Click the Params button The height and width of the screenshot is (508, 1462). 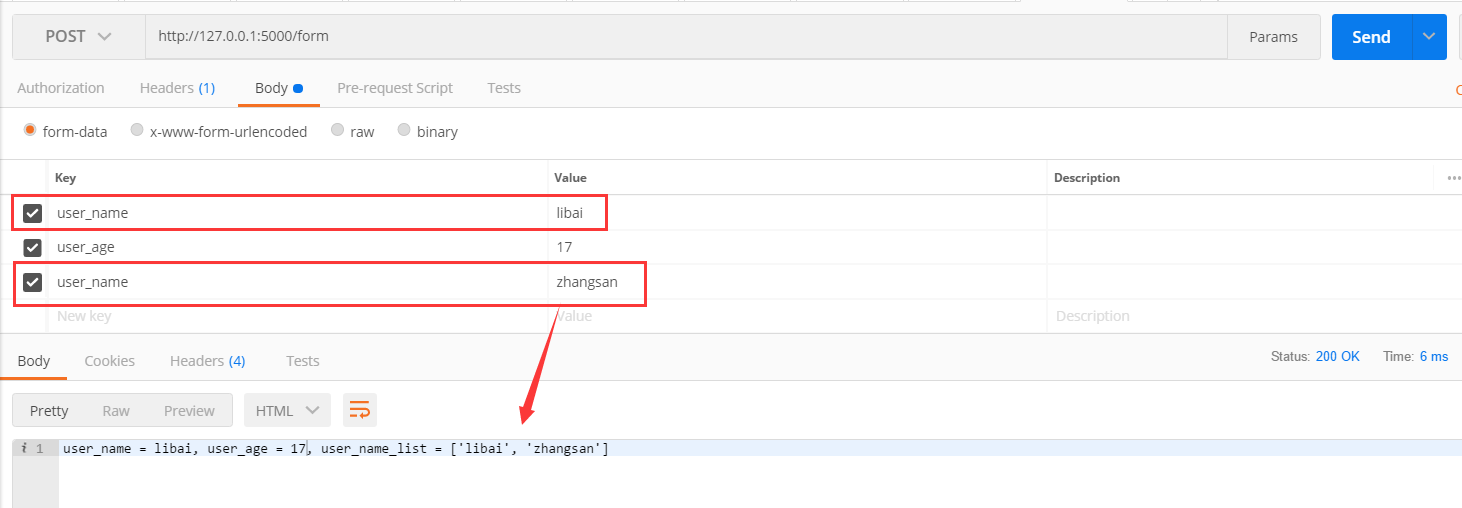(1274, 37)
